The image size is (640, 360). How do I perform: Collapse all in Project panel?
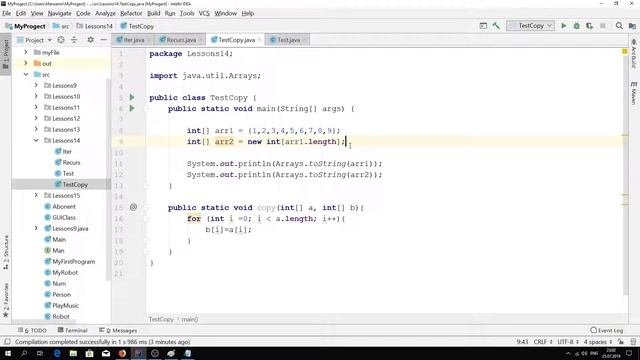point(74,40)
